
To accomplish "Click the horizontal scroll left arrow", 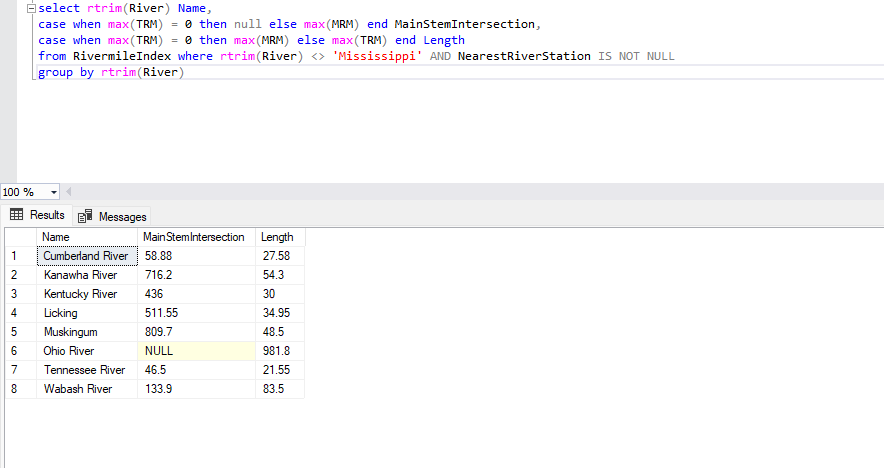I will (x=69, y=192).
